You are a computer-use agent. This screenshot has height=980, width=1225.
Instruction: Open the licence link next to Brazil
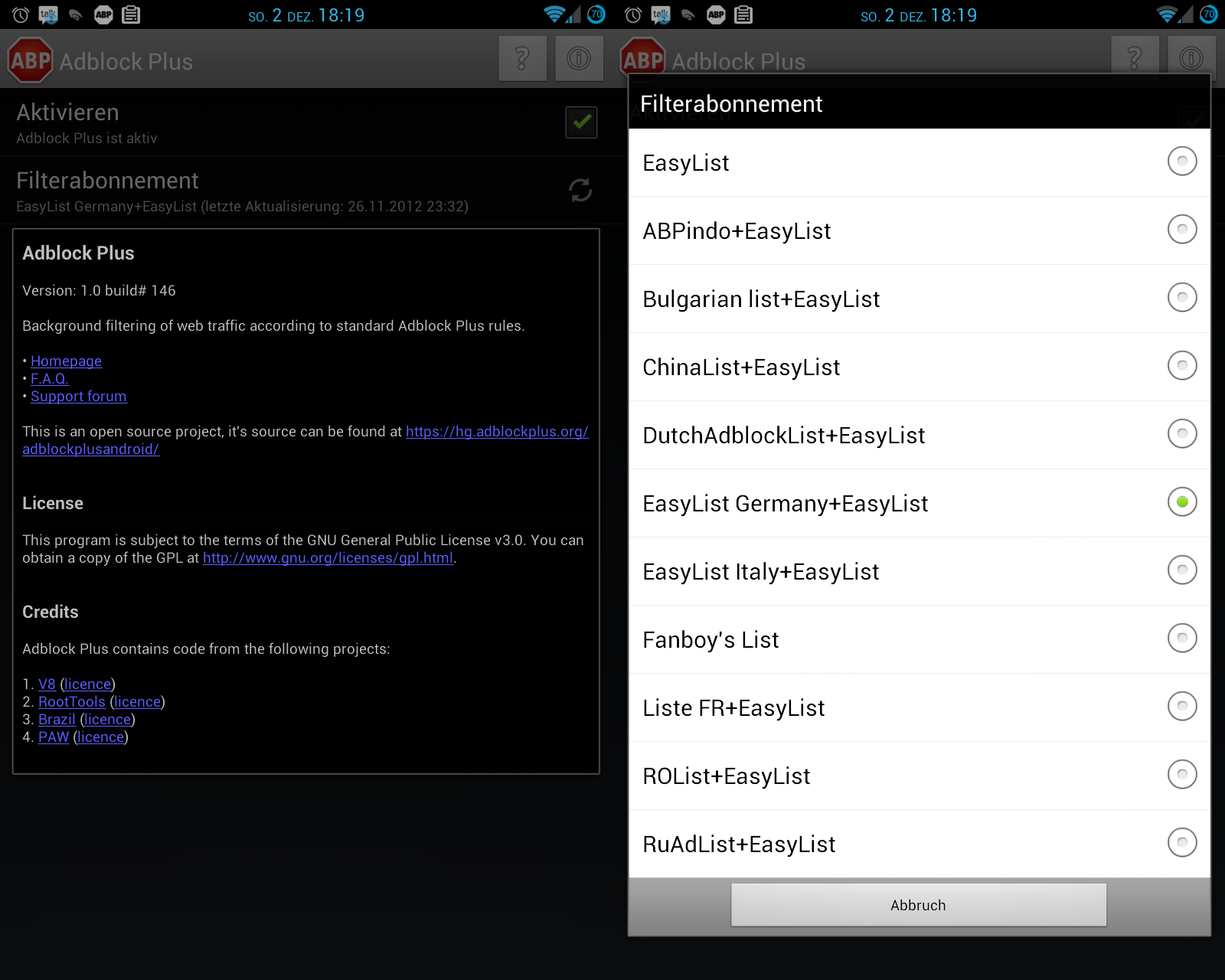tap(108, 719)
